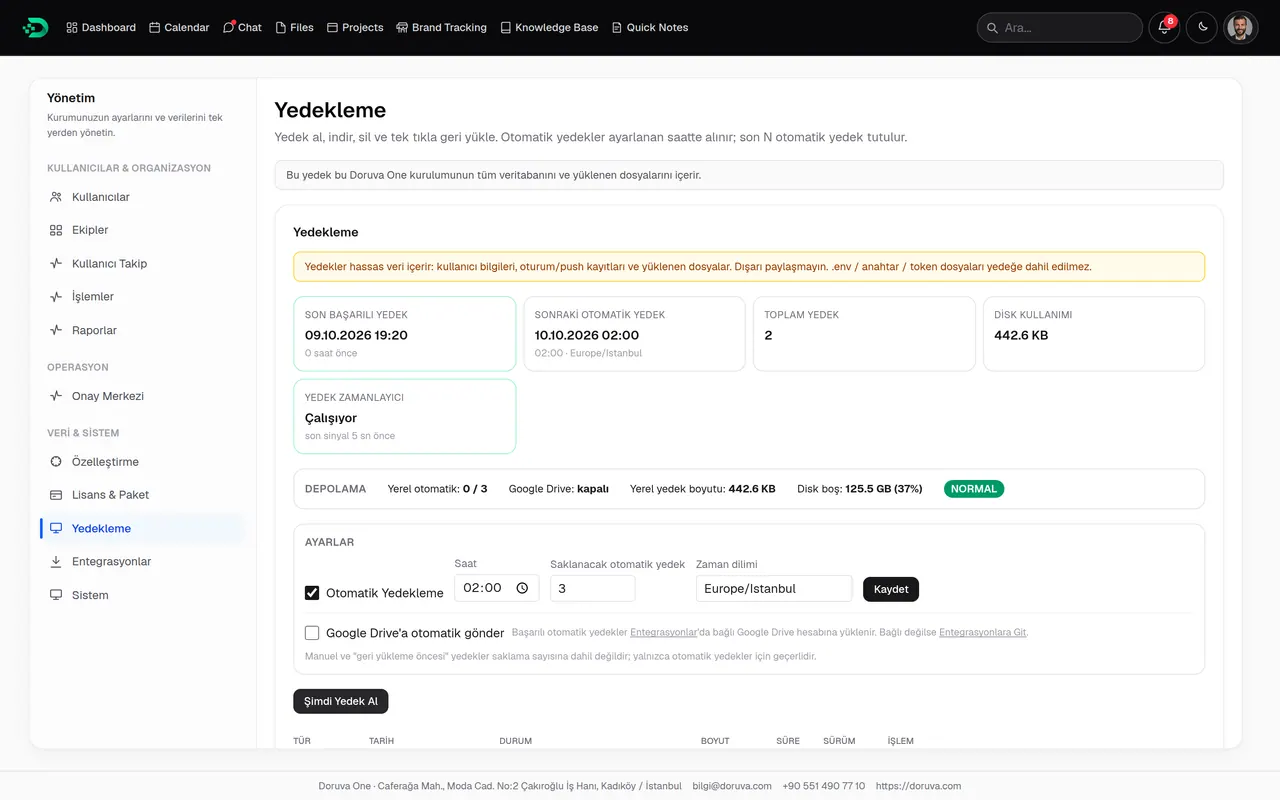Viewport: 1280px width, 800px height.
Task: Click the Chat bubble icon
Action: tap(228, 28)
